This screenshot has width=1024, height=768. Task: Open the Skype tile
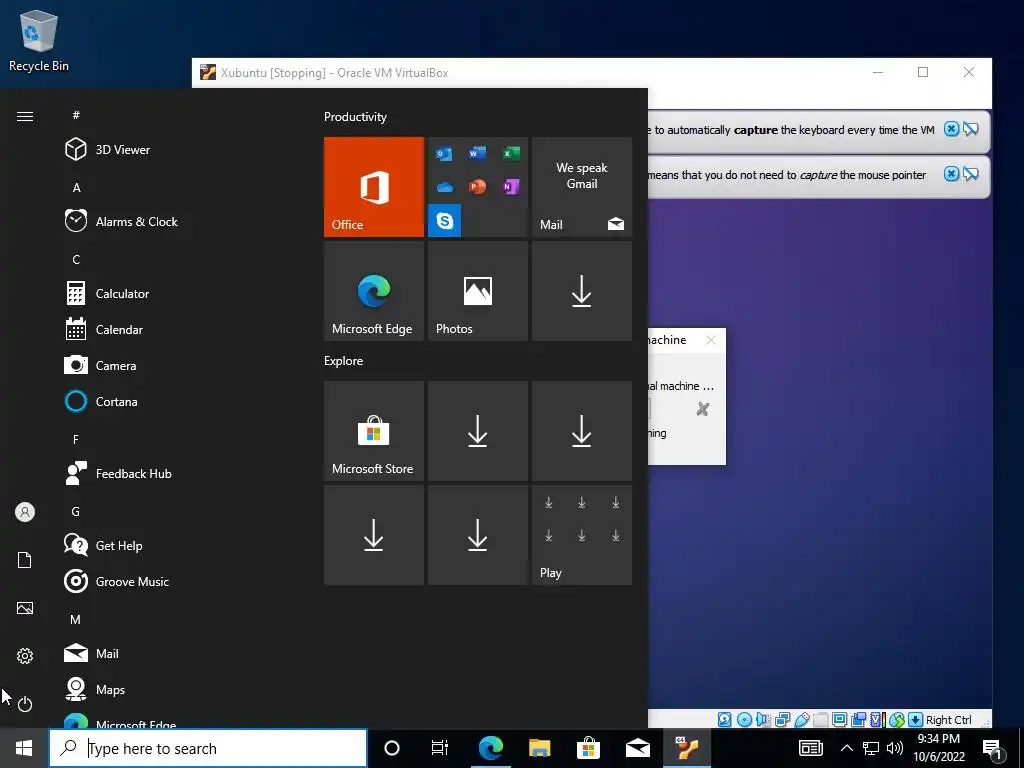[x=445, y=221]
